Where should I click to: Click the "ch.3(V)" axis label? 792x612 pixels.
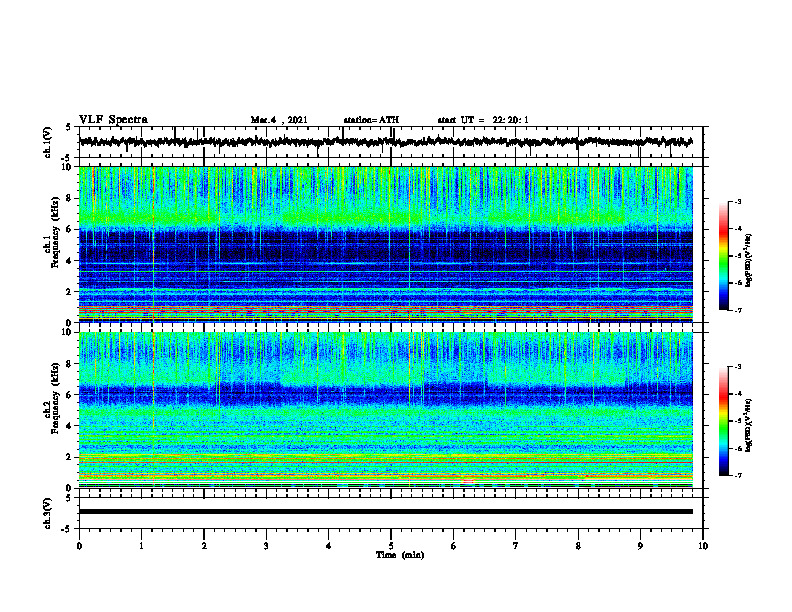(x=48, y=513)
